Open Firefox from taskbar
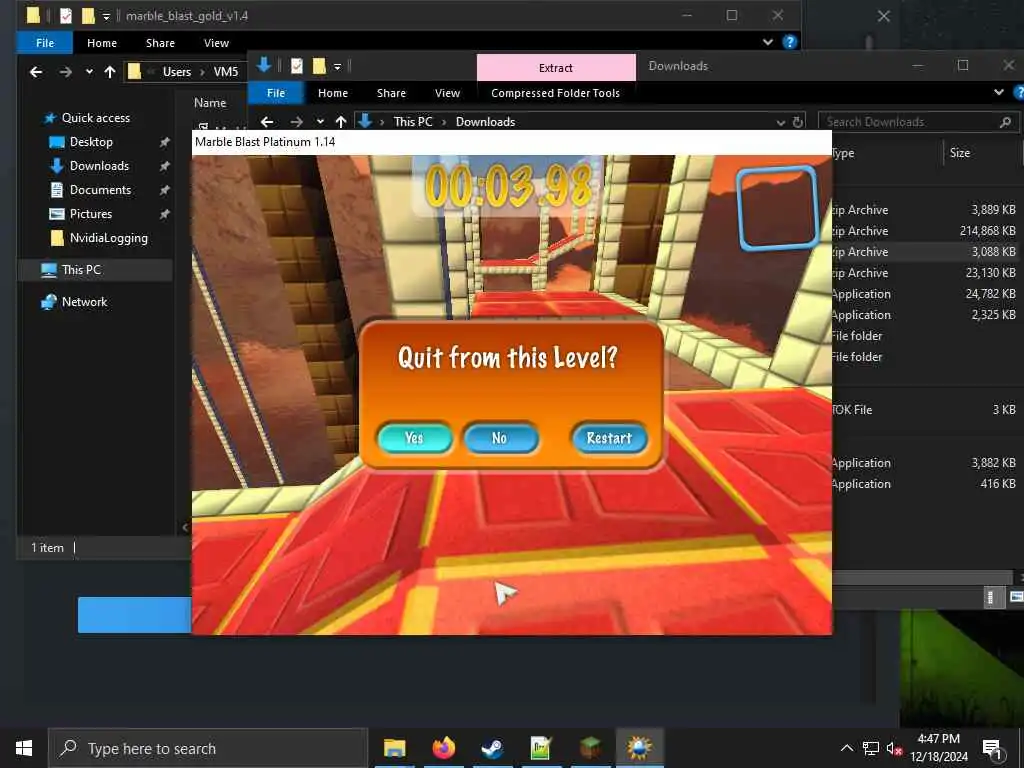The width and height of the screenshot is (1024, 768). pos(443,748)
